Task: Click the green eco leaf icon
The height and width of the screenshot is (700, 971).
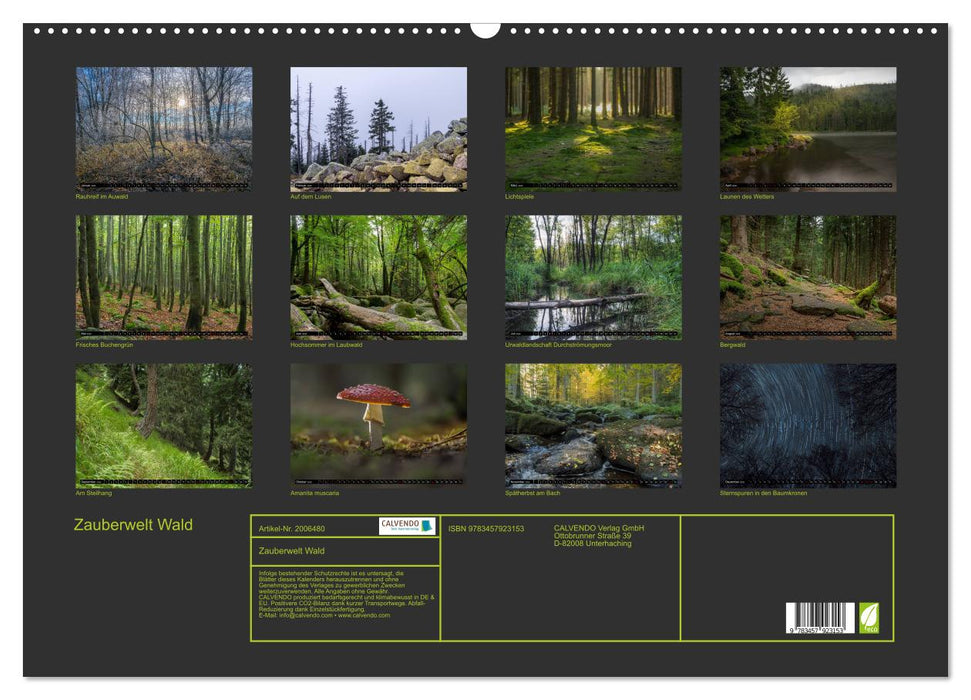Action: [869, 618]
